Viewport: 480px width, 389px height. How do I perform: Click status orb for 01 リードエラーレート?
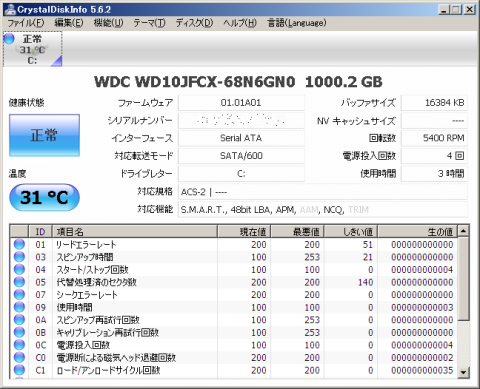19,244
